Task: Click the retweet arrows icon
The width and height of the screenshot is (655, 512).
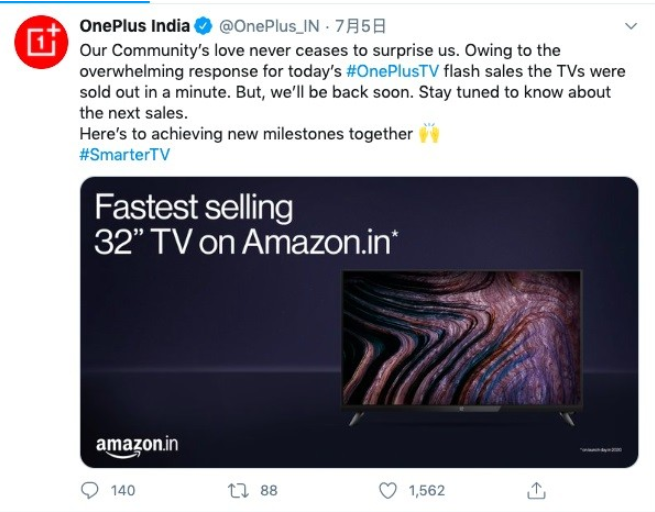Action: [238, 490]
